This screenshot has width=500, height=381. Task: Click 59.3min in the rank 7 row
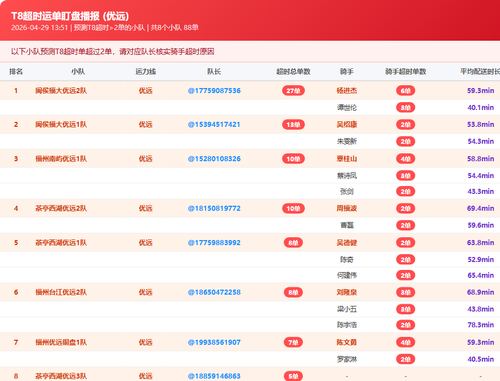click(x=480, y=342)
